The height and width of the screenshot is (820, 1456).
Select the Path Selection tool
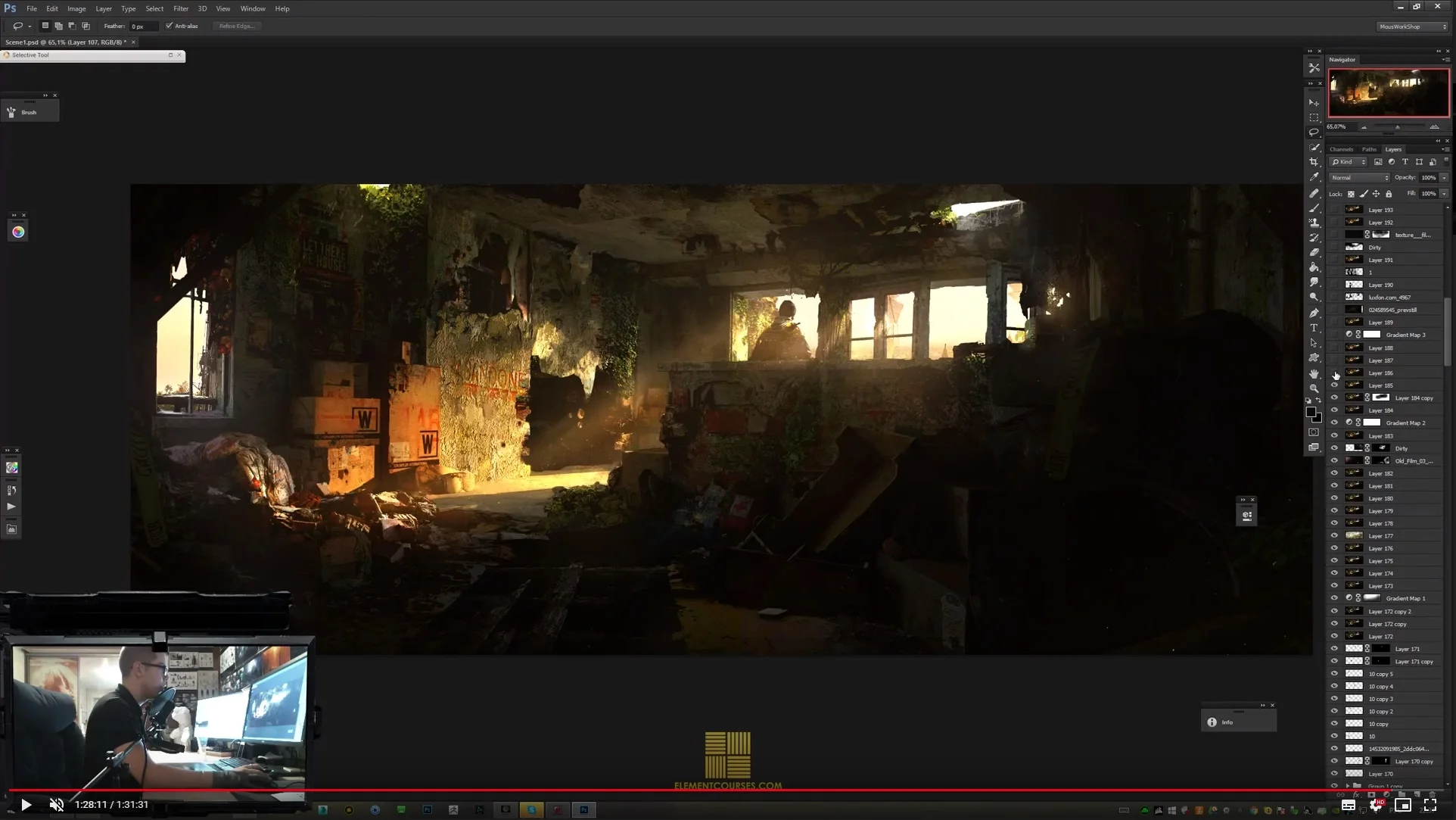tap(1314, 343)
